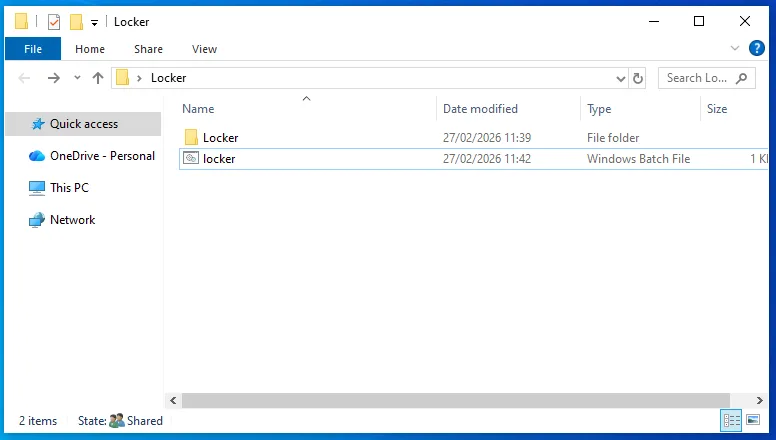Select the locker batch file name
The width and height of the screenshot is (776, 440).
point(219,159)
